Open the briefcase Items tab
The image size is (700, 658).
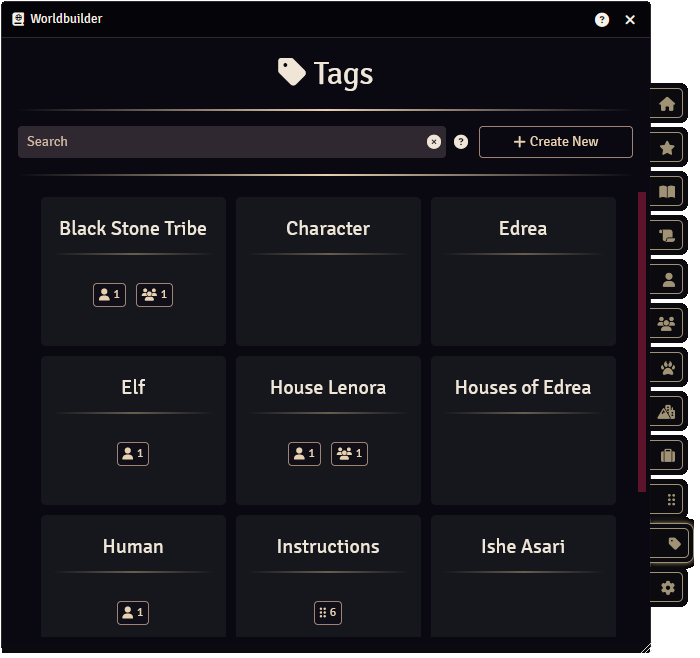(x=667, y=456)
